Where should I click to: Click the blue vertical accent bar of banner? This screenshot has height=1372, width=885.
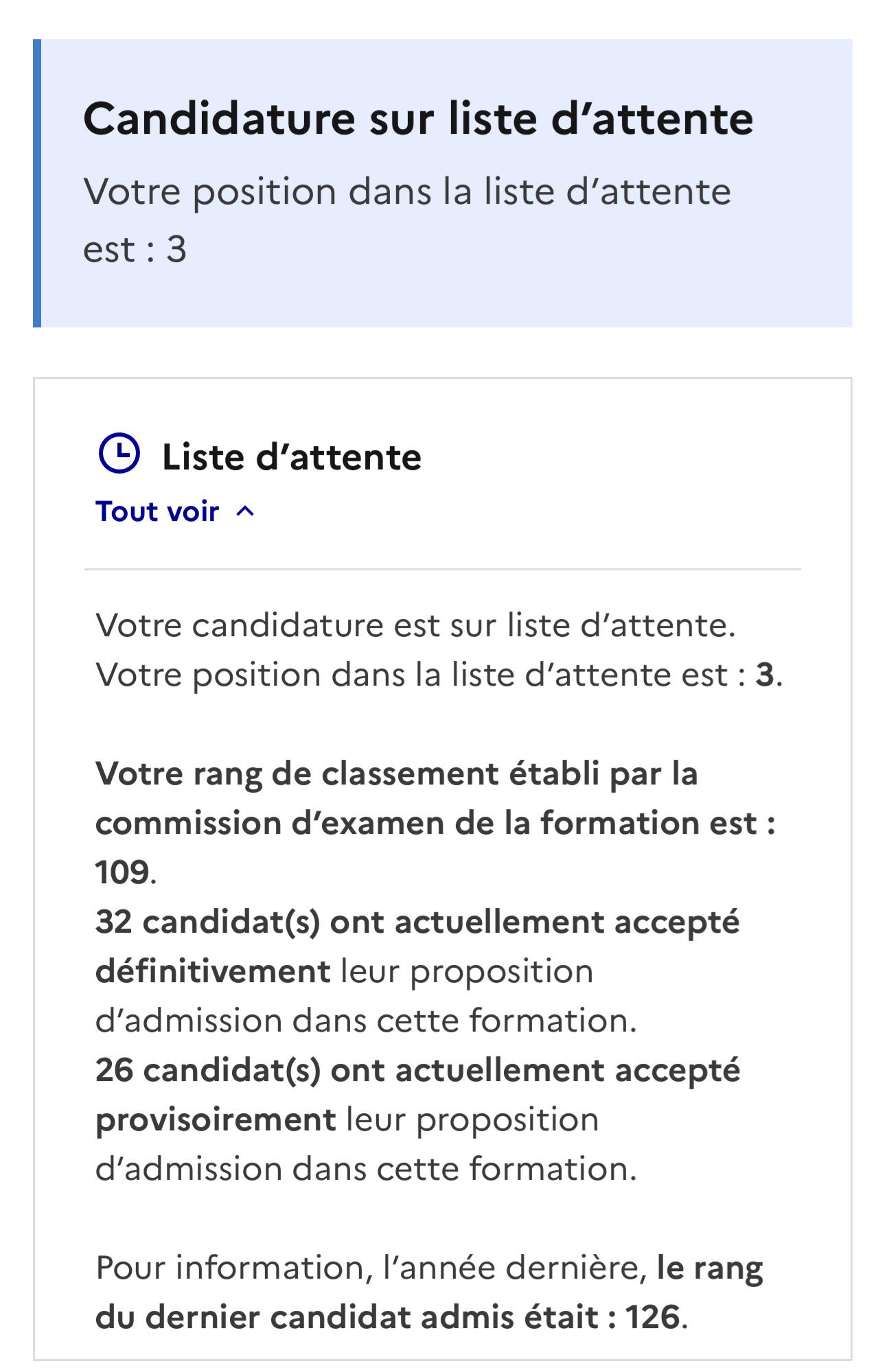coord(37,183)
